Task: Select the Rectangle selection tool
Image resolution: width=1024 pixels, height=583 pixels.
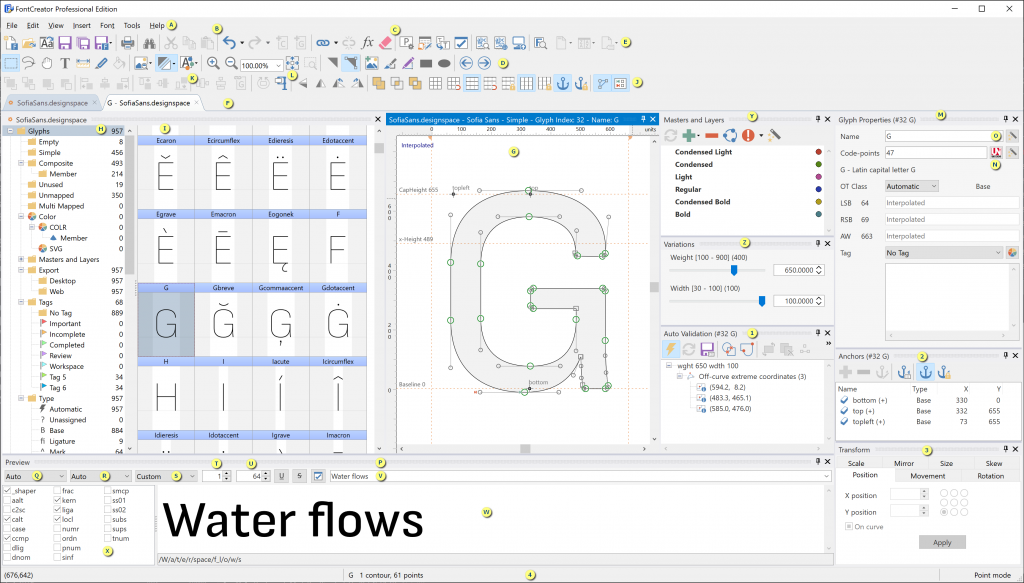Action: (x=11, y=63)
